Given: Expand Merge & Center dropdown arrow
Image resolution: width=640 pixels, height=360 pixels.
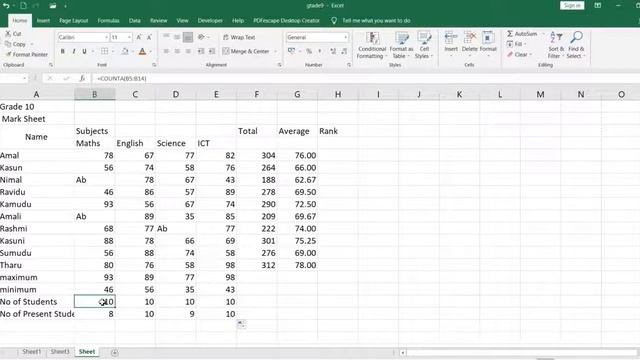Looking at the screenshot, I should coord(275,51).
